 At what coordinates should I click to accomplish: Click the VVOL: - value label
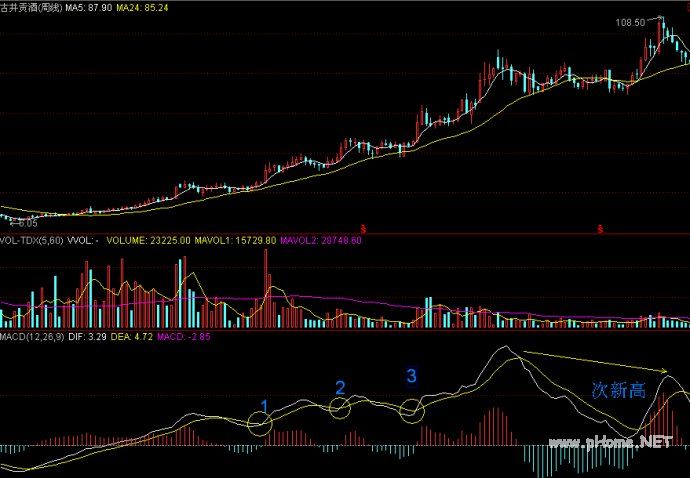[83, 240]
